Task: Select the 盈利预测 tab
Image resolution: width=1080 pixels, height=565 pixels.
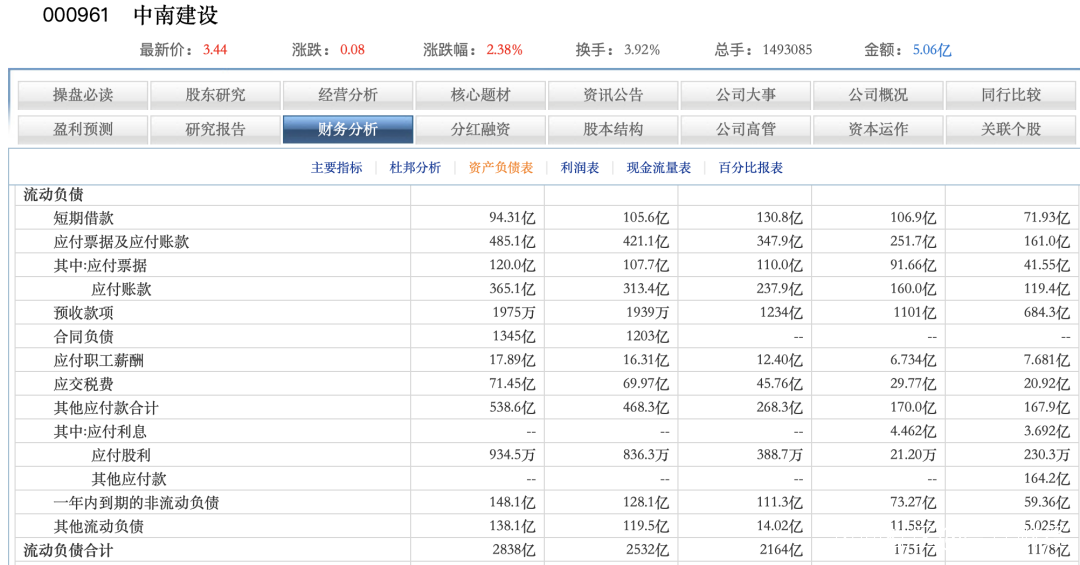Action: tap(83, 130)
